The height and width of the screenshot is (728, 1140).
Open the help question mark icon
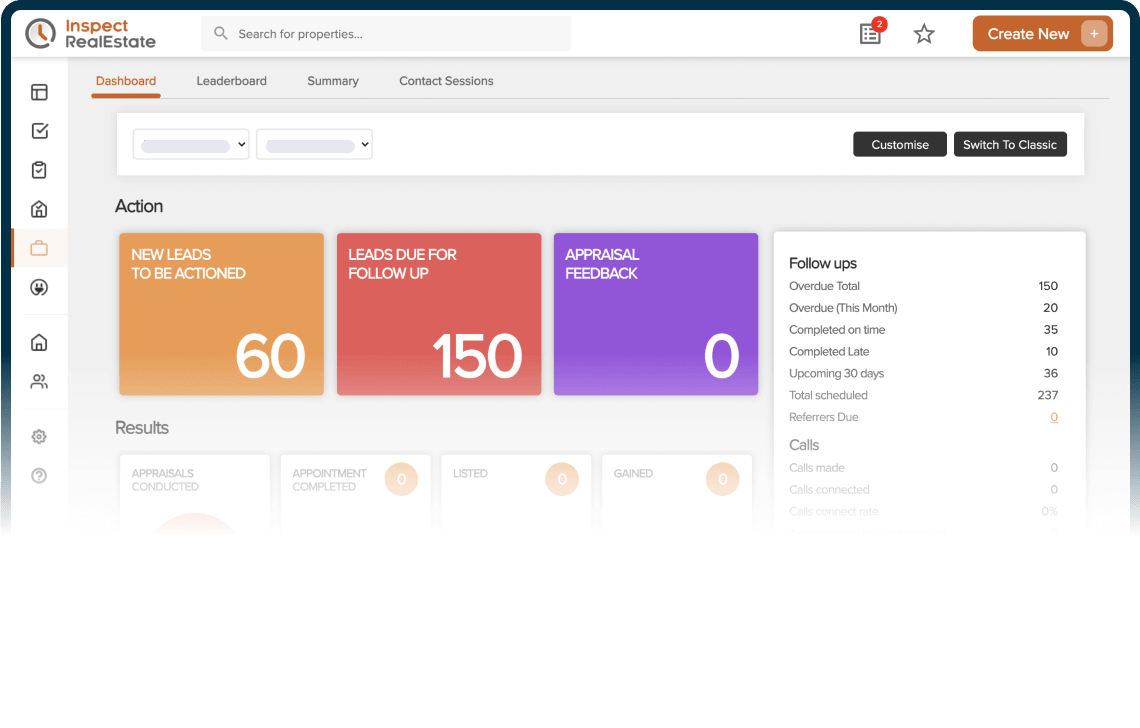39,476
